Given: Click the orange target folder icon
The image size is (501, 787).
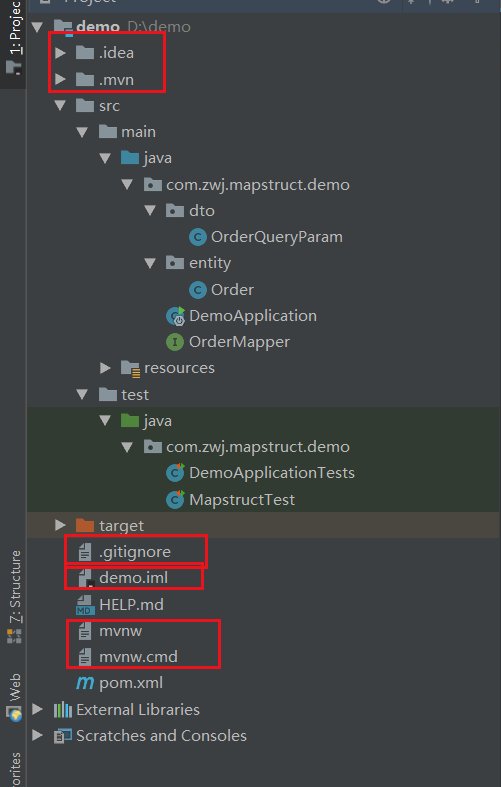Looking at the screenshot, I should [x=85, y=526].
